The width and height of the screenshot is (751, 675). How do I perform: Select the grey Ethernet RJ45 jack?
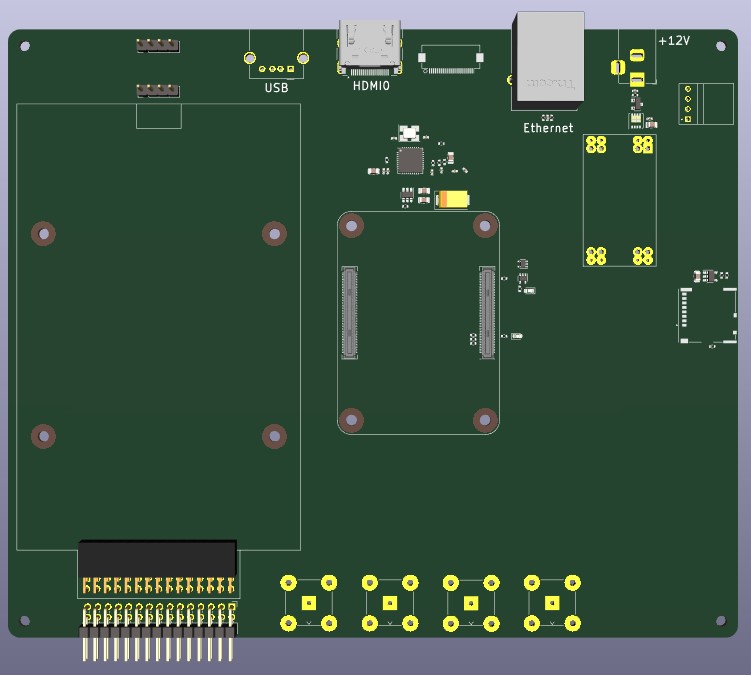tap(548, 59)
